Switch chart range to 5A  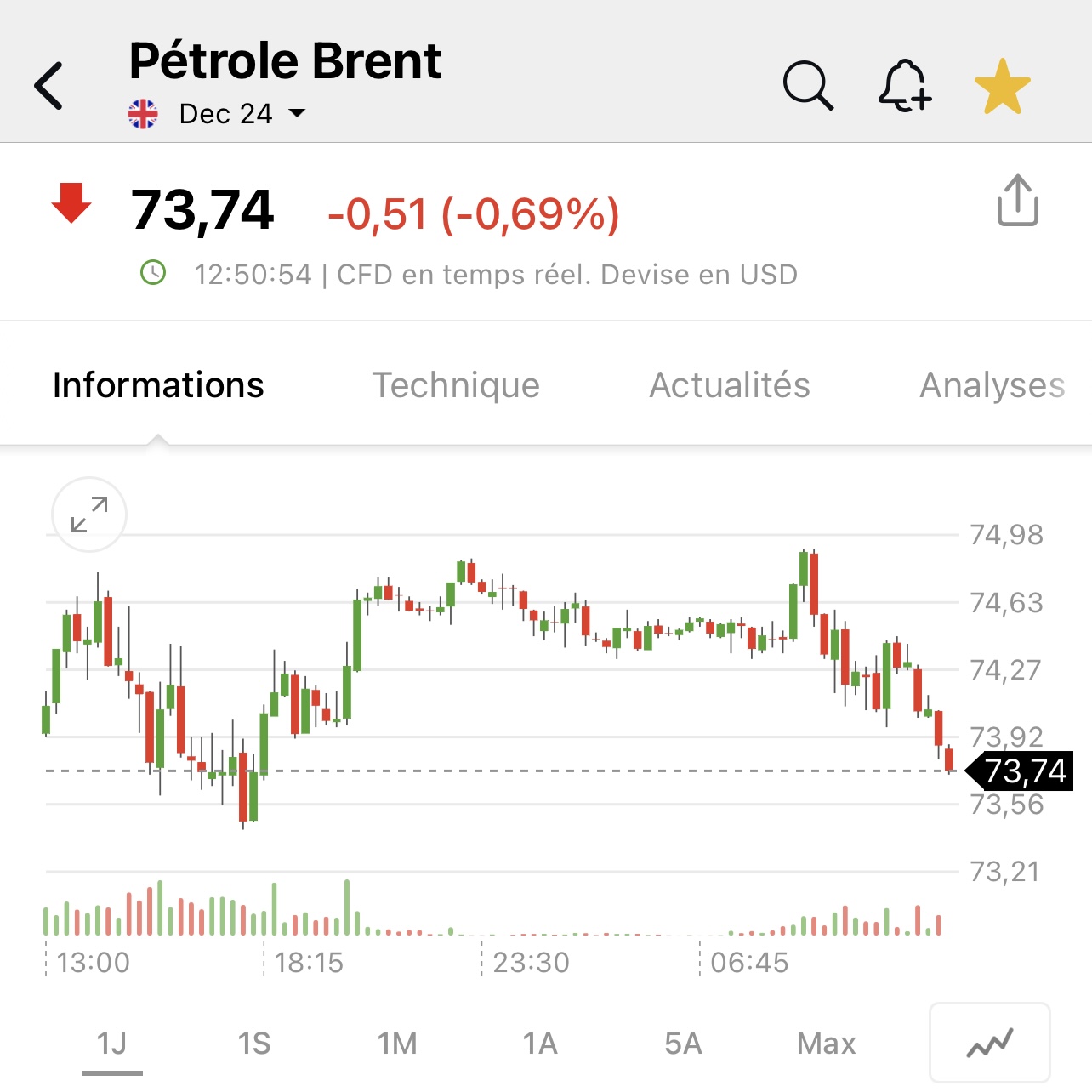coord(683,1043)
